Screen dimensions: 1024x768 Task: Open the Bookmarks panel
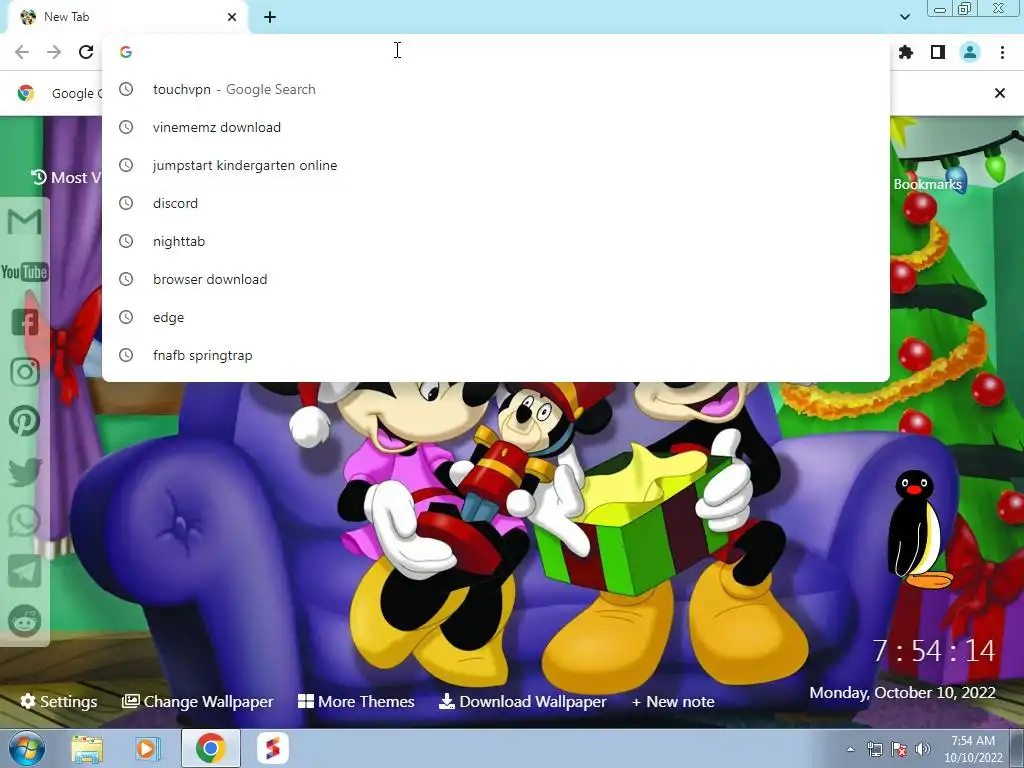tap(927, 184)
